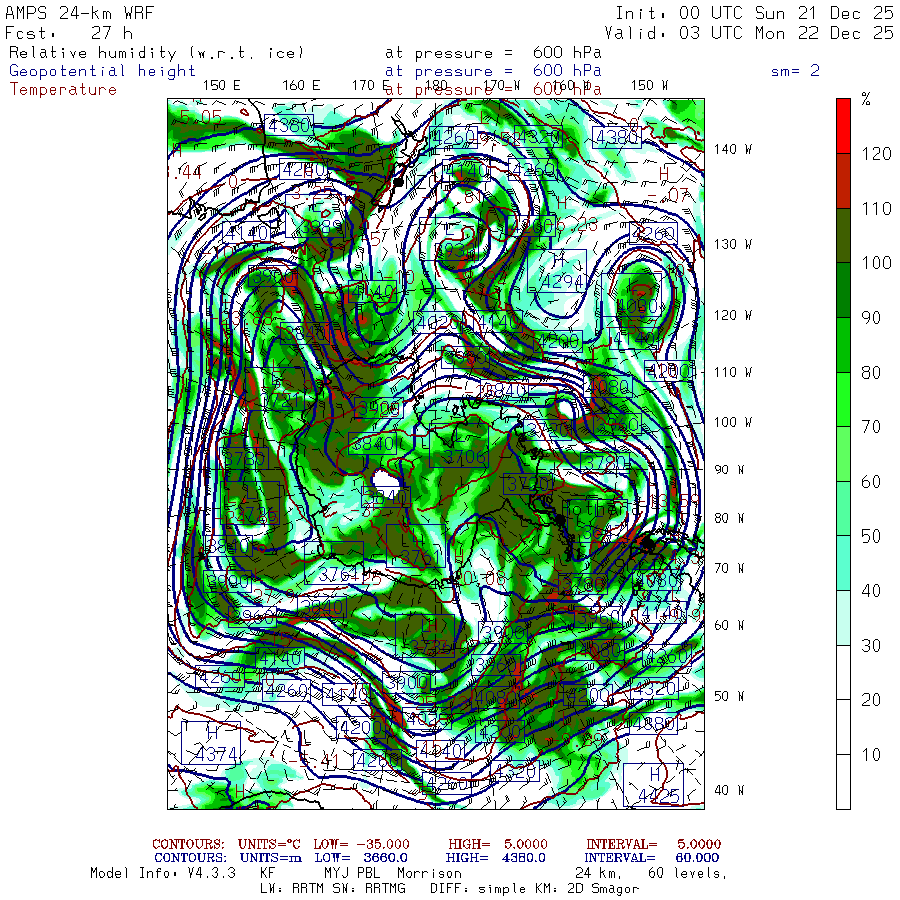Click the 110 W label on right axis
Image resolution: width=900 pixels, height=900 pixels.
732,372
